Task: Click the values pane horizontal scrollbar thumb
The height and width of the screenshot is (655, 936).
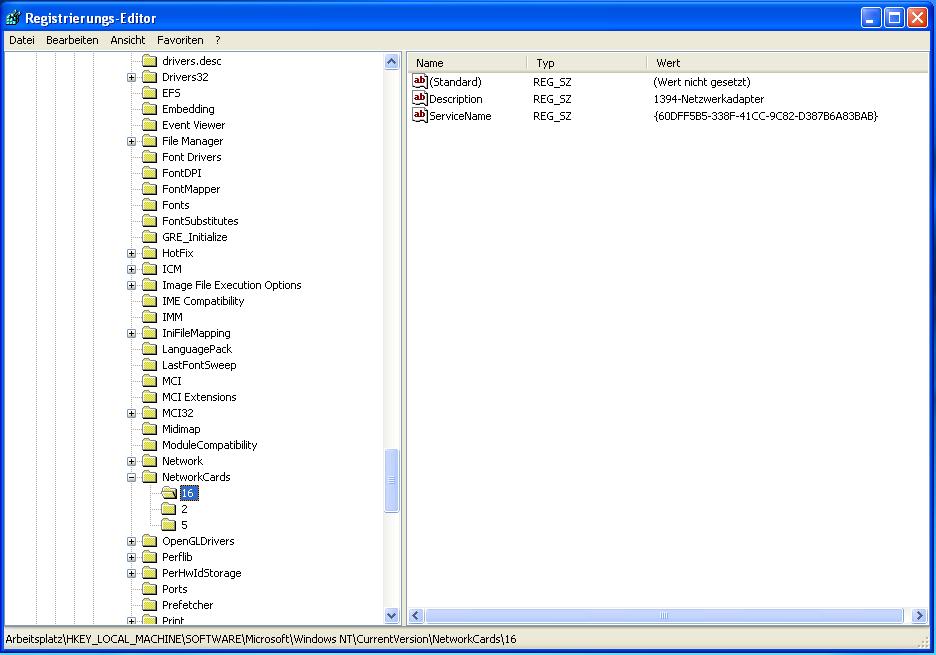Action: click(664, 616)
